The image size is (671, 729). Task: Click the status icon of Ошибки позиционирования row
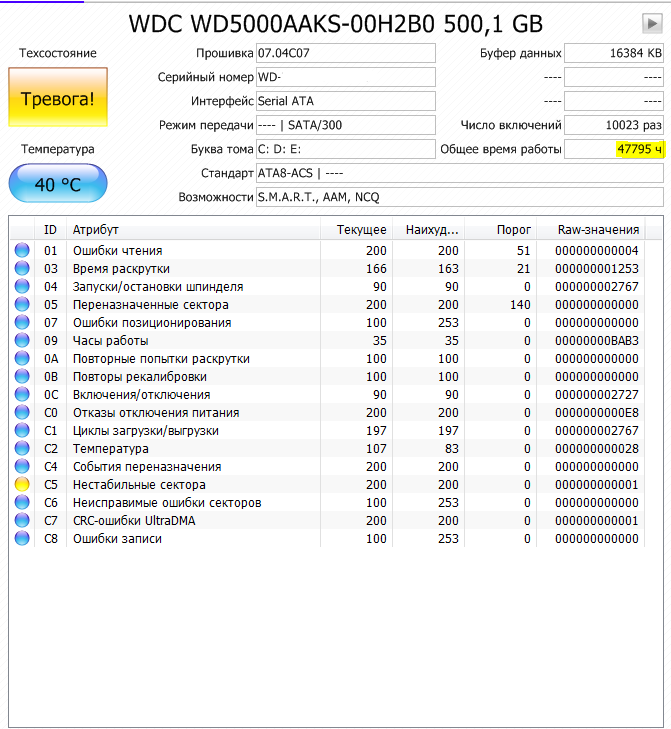click(x=22, y=322)
